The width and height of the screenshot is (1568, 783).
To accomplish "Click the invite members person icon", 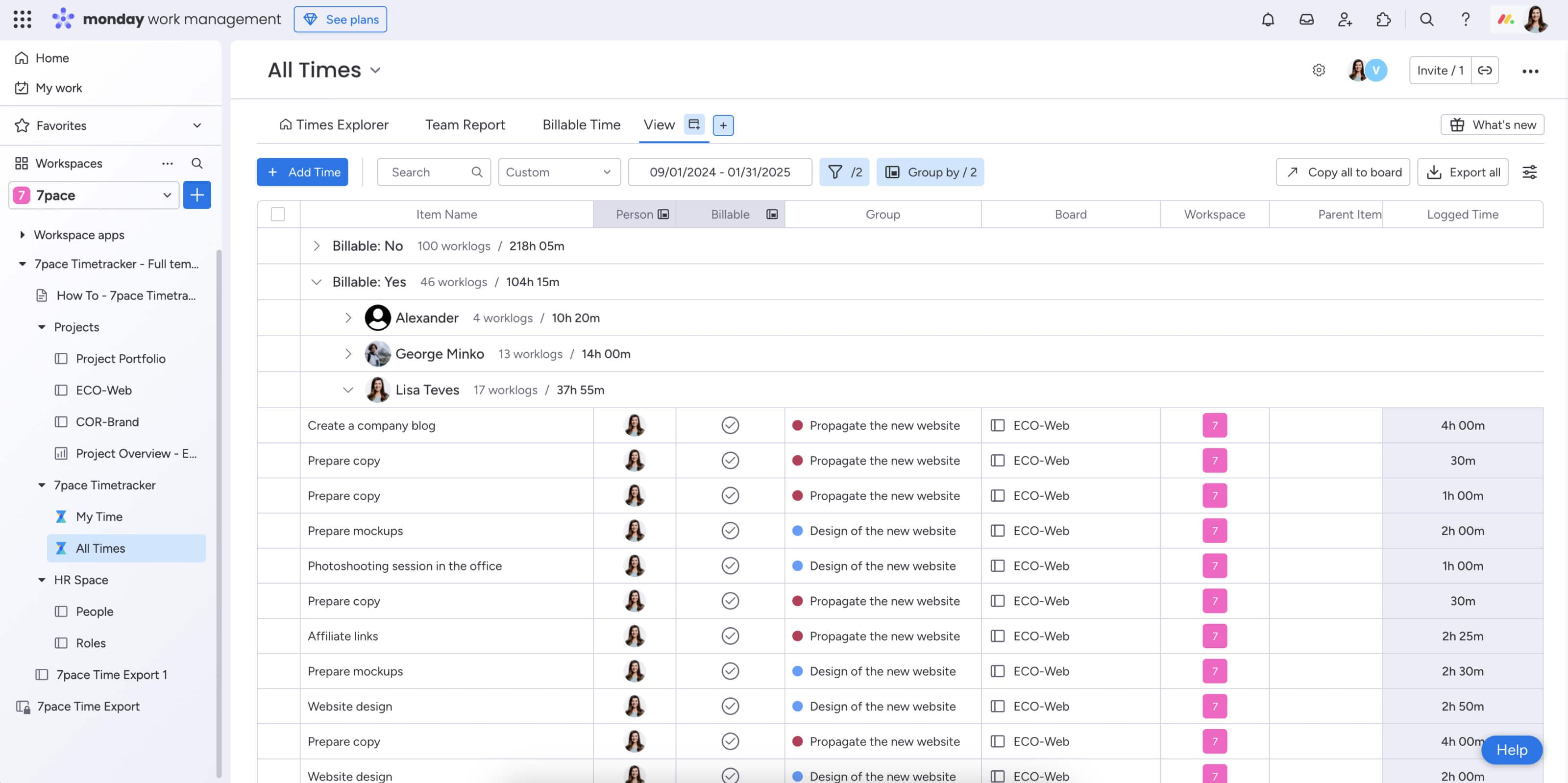I will [x=1345, y=20].
